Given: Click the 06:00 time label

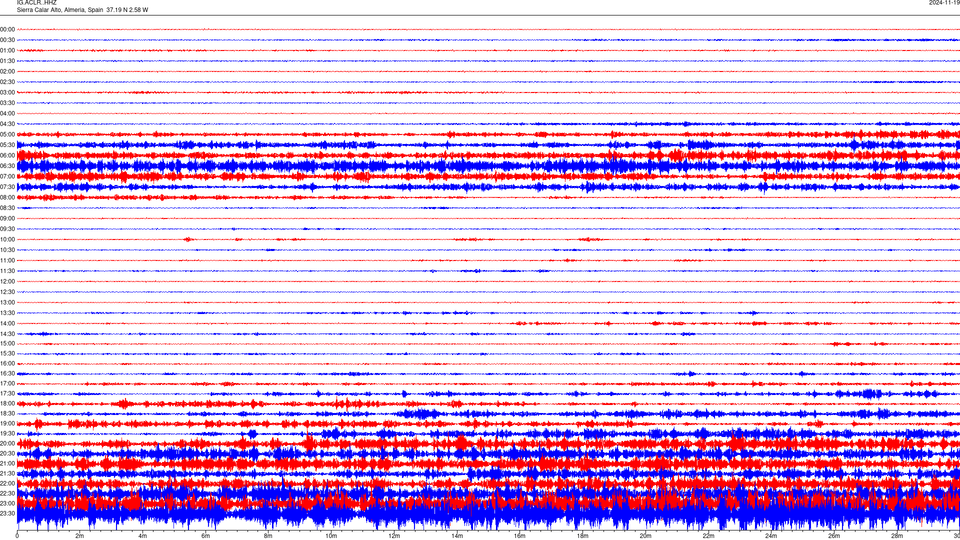Looking at the screenshot, I should coord(7,156).
